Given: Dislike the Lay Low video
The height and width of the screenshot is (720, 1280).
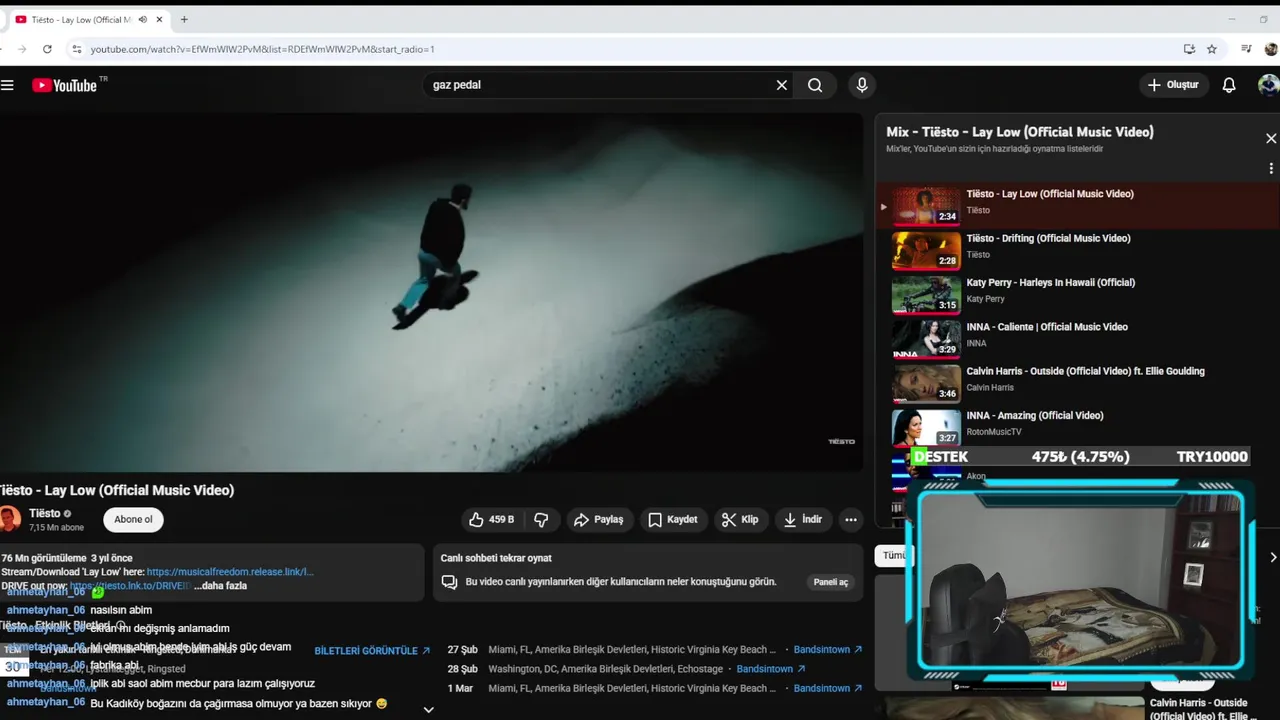Looking at the screenshot, I should click(541, 519).
